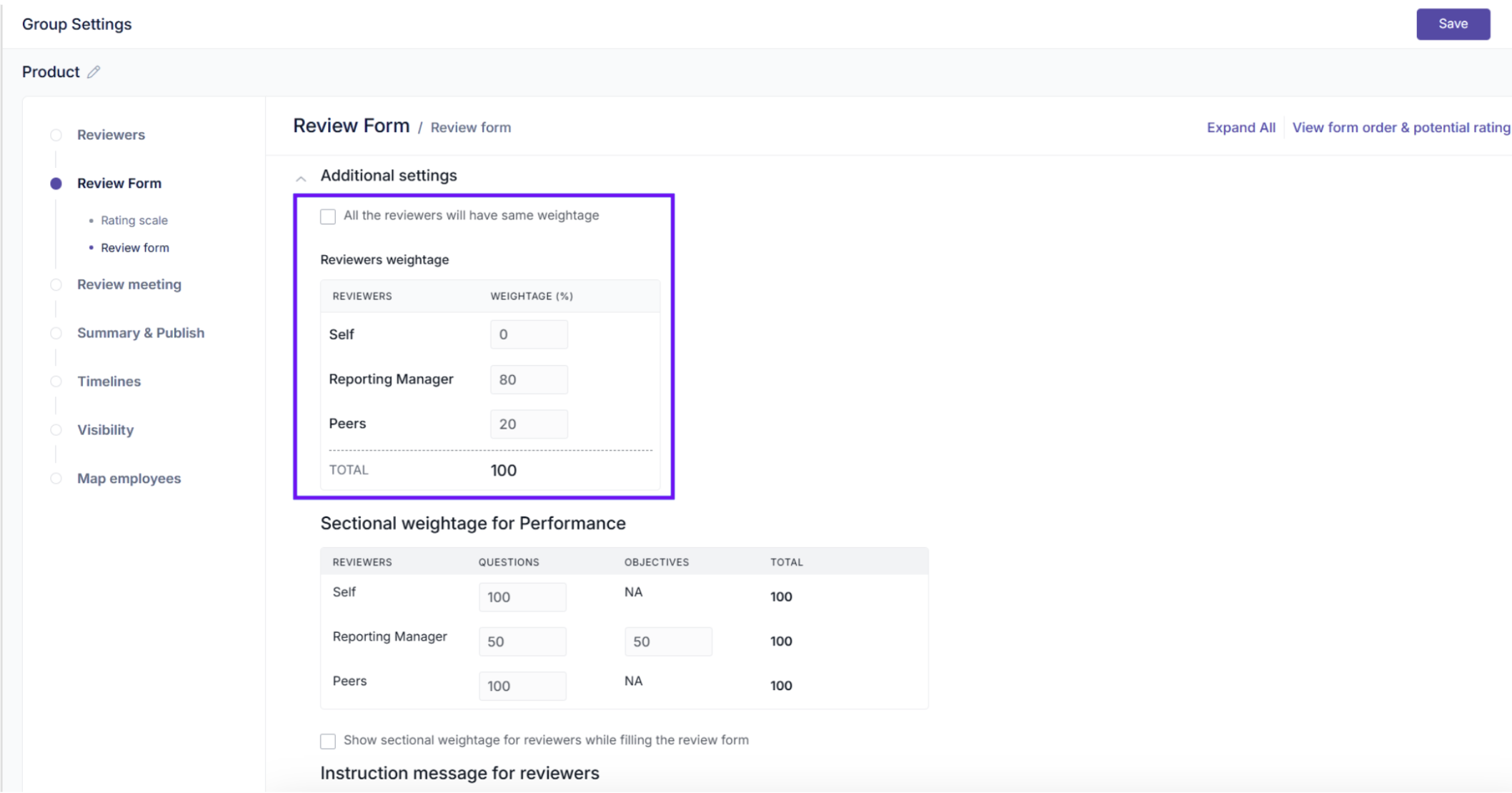Screen dimensions: 1512x793
Task: Check 'All the reviewers will have same weightage'
Action: [x=328, y=216]
